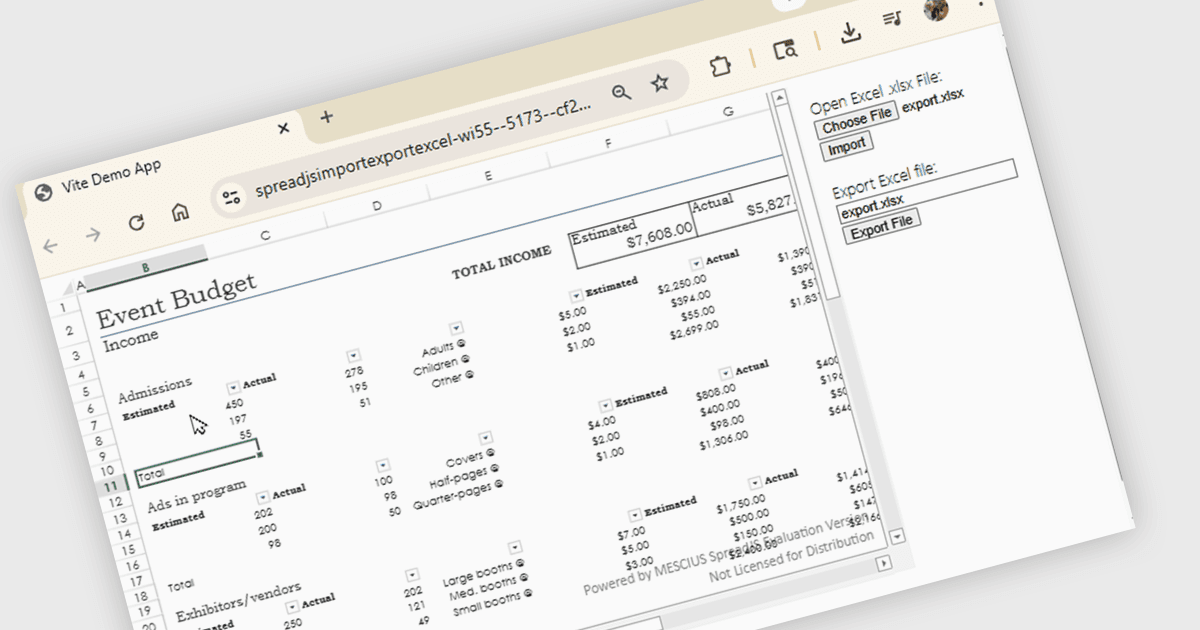Reload the page with the refresh icon

click(x=136, y=222)
